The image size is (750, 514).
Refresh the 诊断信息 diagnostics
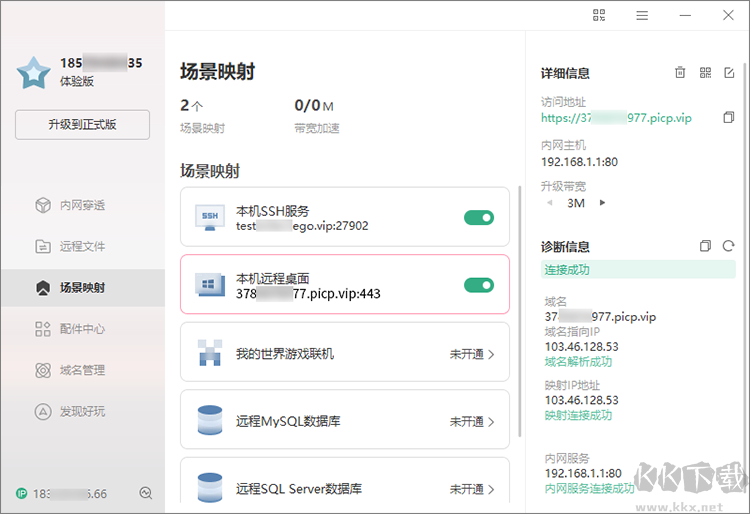pyautogui.click(x=729, y=246)
